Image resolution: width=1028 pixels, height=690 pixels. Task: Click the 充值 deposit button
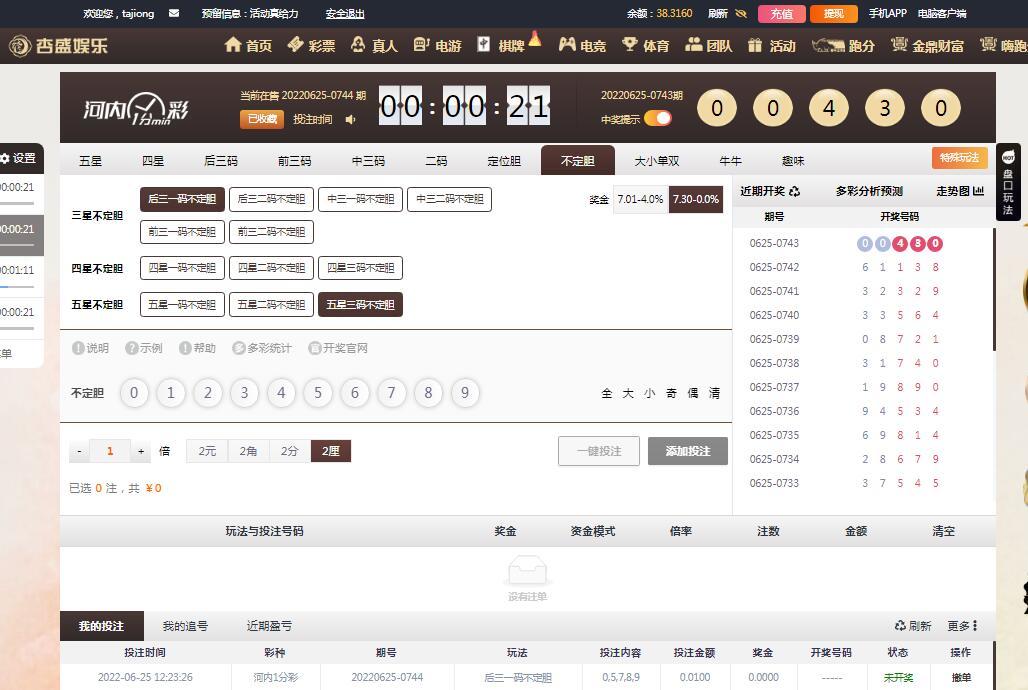point(781,14)
